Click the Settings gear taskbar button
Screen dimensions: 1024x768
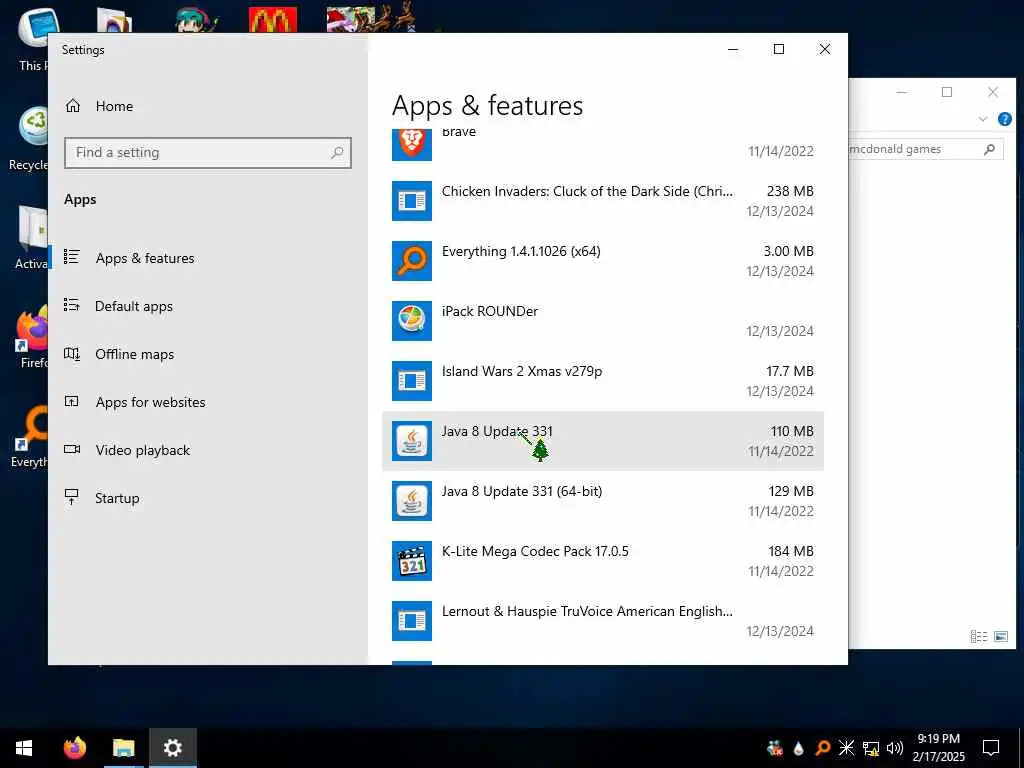tap(172, 748)
